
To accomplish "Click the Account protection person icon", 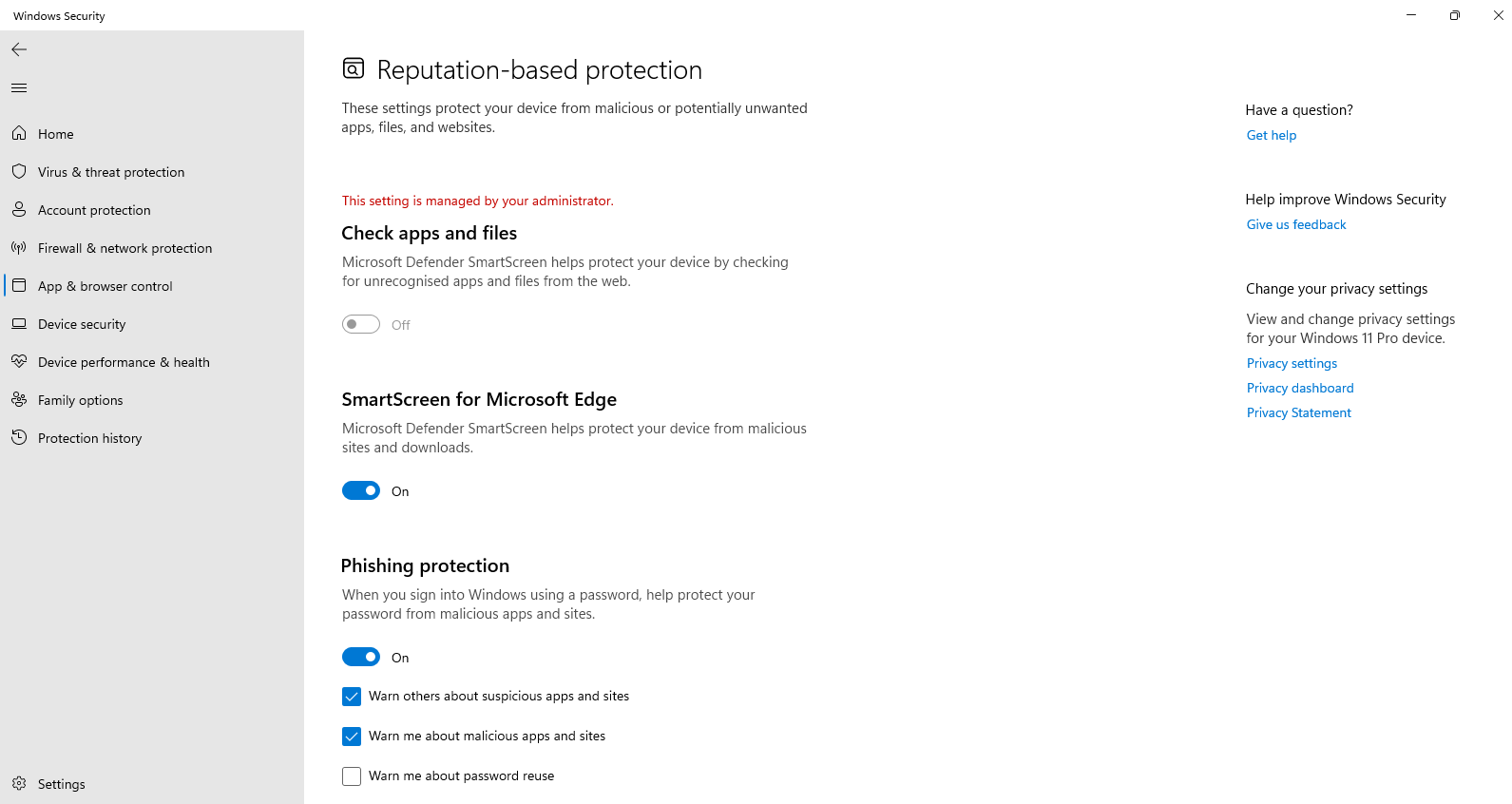I will pyautogui.click(x=19, y=210).
